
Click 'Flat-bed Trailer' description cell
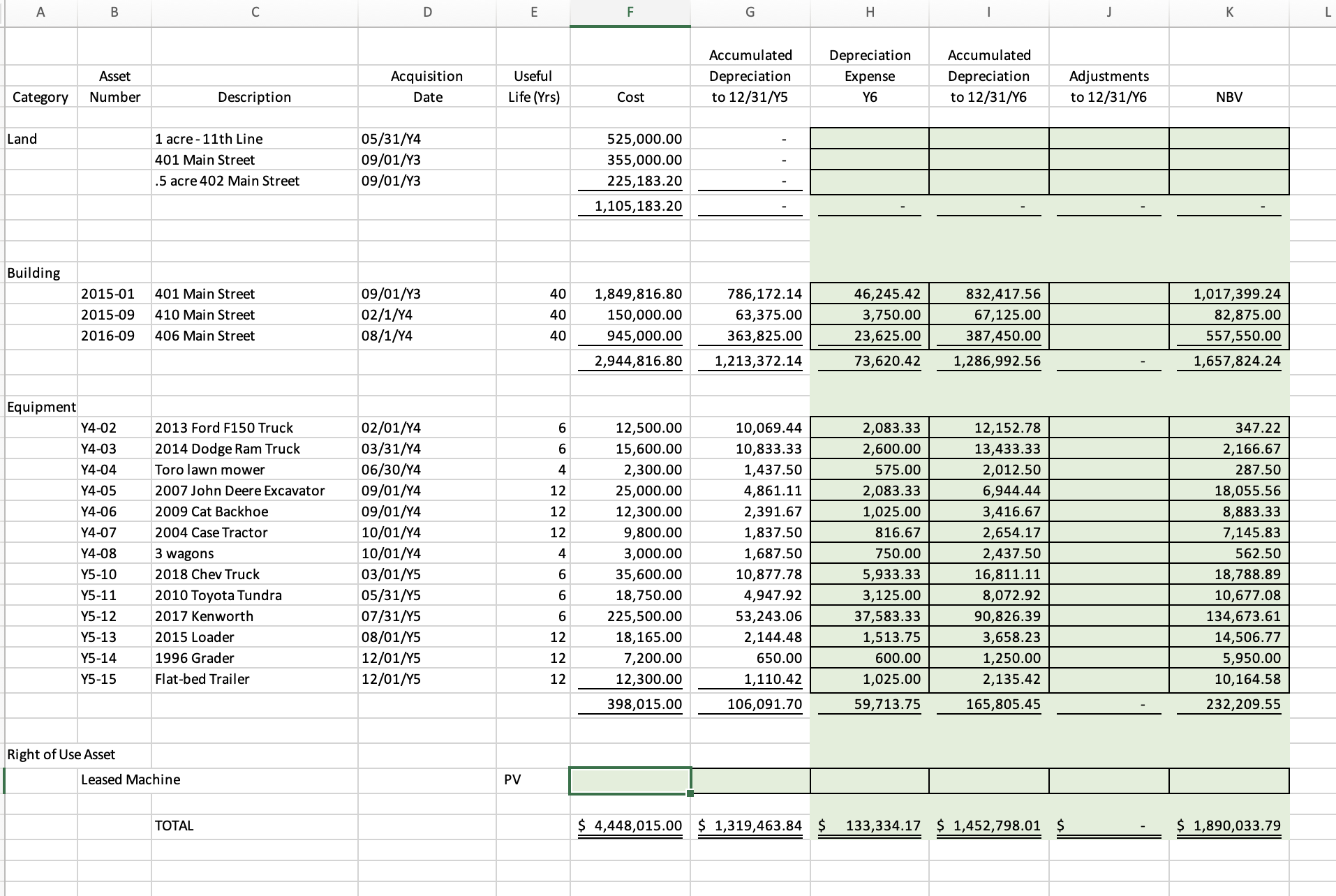point(254,679)
